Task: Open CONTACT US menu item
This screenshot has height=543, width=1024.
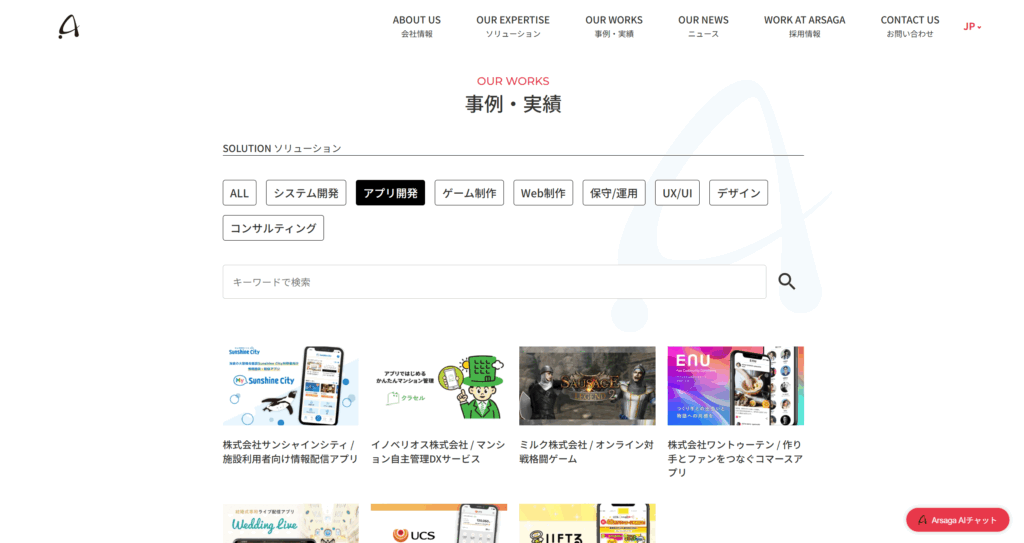Action: click(x=910, y=26)
